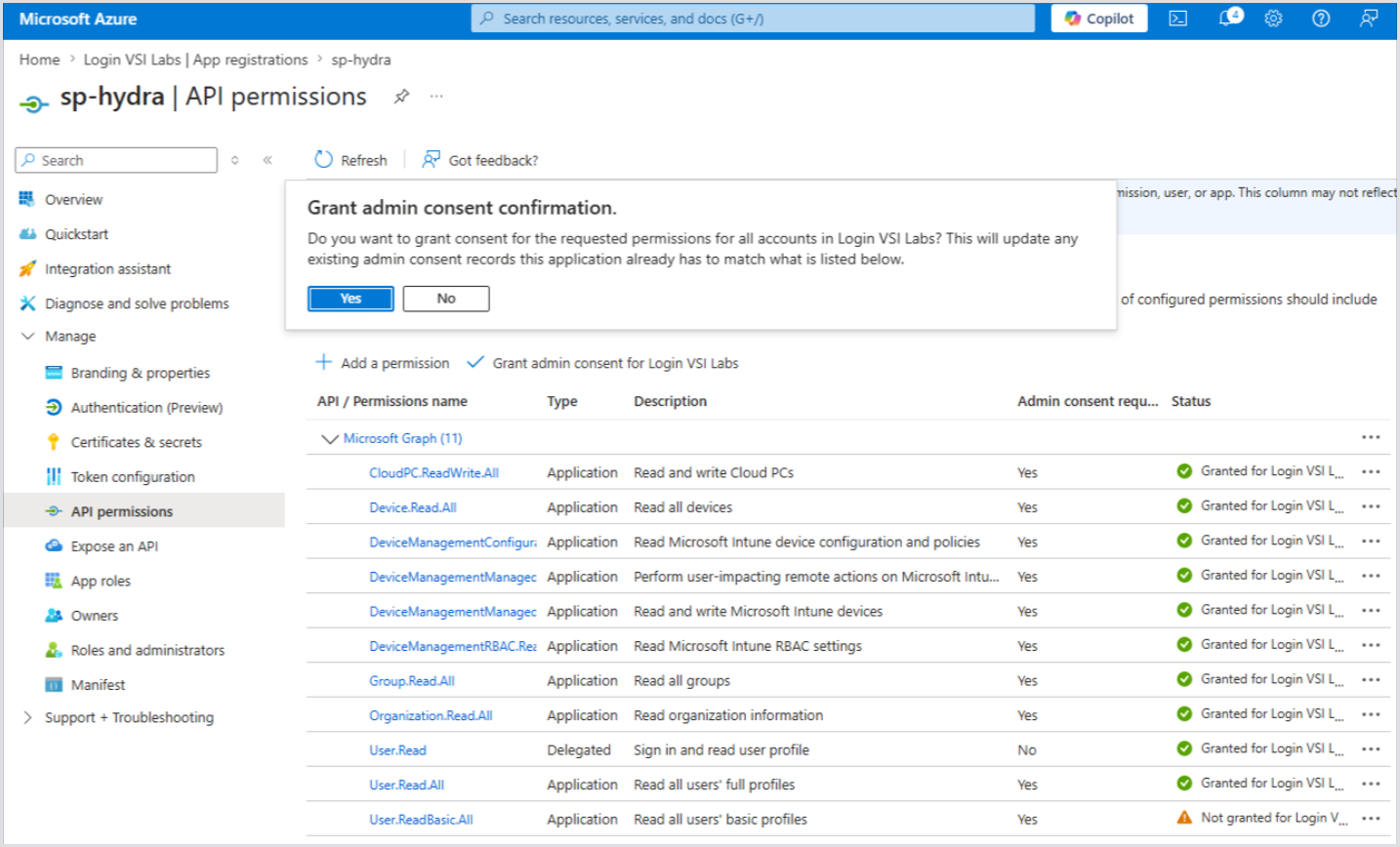
Task: Open Authentication (Preview)
Action: (x=146, y=408)
